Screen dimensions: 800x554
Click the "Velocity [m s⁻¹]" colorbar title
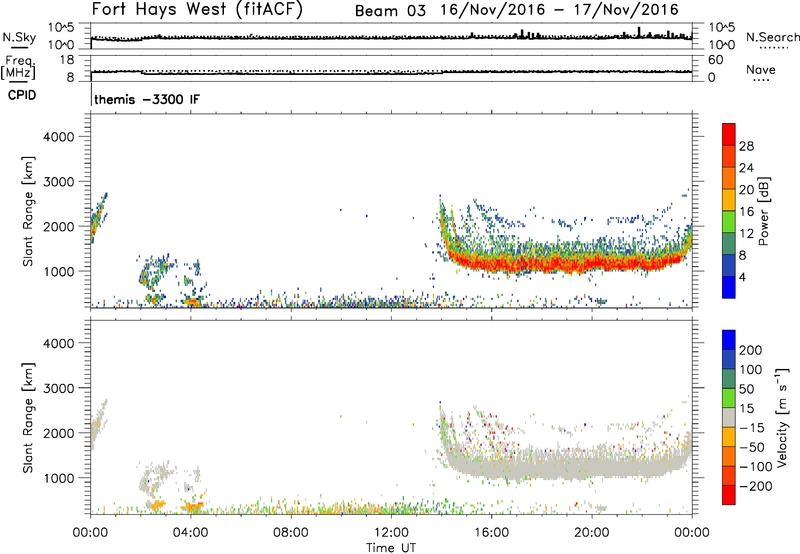pos(781,417)
